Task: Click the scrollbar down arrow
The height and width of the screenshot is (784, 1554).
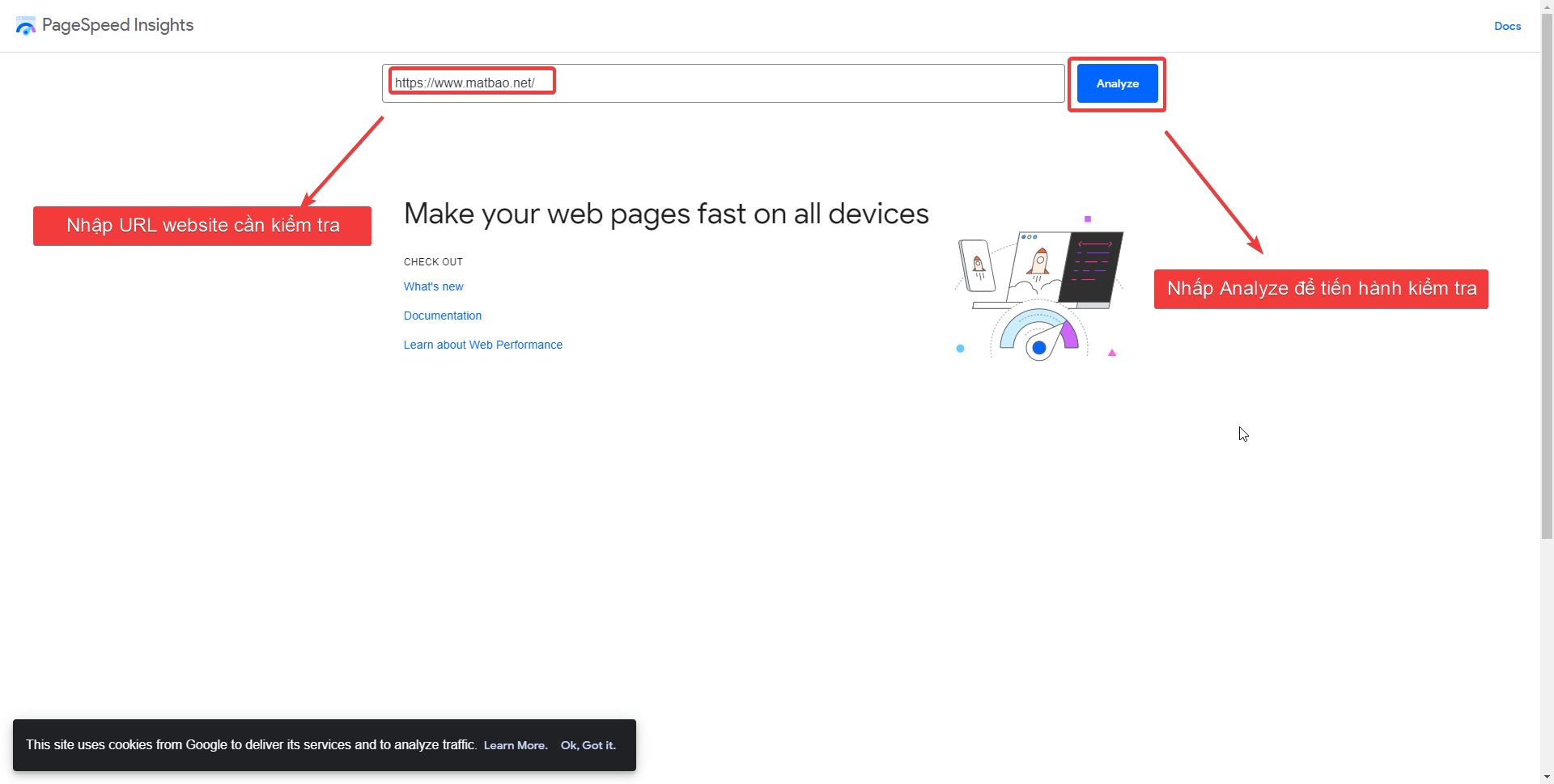Action: pos(1547,777)
